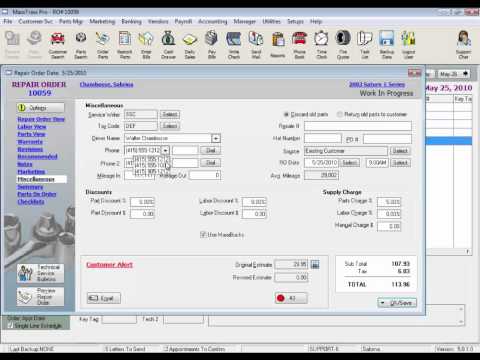Viewport: 480px width, 360px height.
Task: Click the Email button in Customer Alert
Action: click(104, 298)
